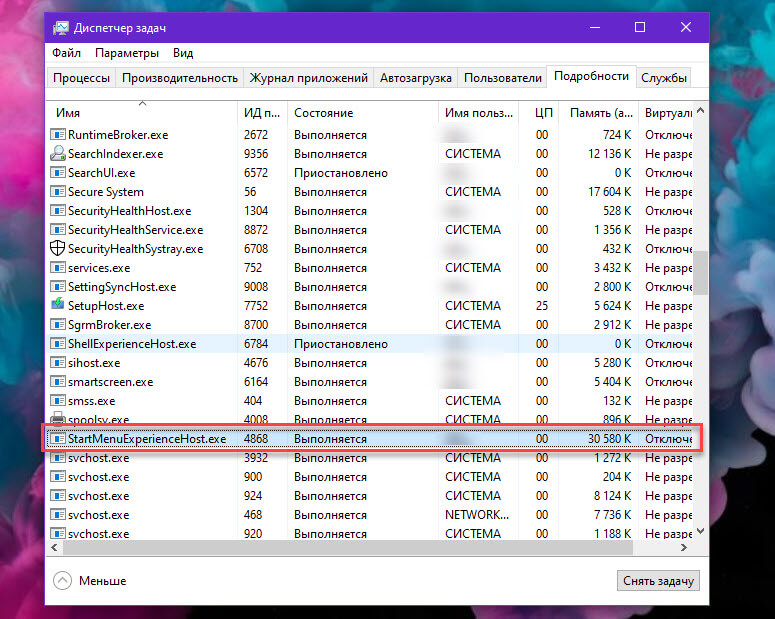Click the SecurityHealthSystray.exe shield icon
This screenshot has height=619, width=775.
[58, 248]
